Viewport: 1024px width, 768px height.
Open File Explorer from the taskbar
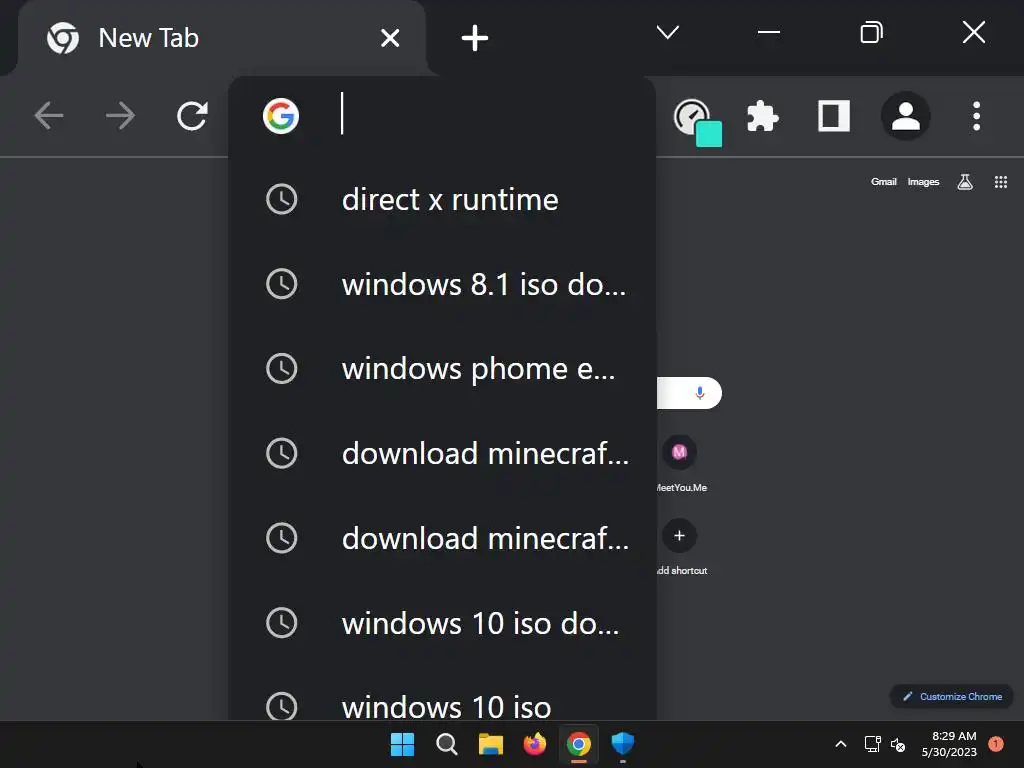[490, 744]
